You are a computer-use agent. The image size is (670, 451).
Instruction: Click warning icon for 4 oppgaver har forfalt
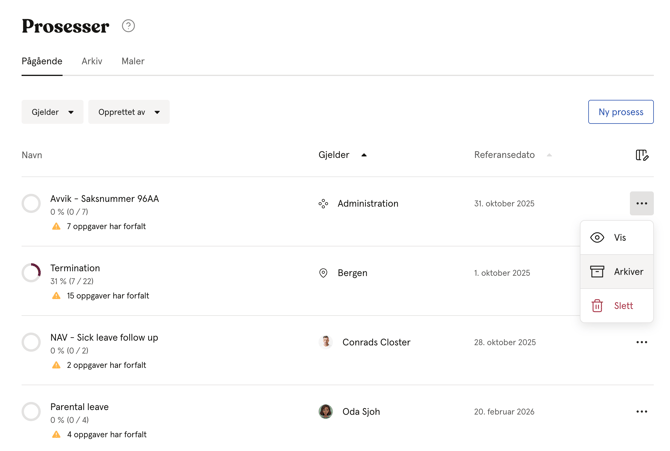[x=56, y=434]
